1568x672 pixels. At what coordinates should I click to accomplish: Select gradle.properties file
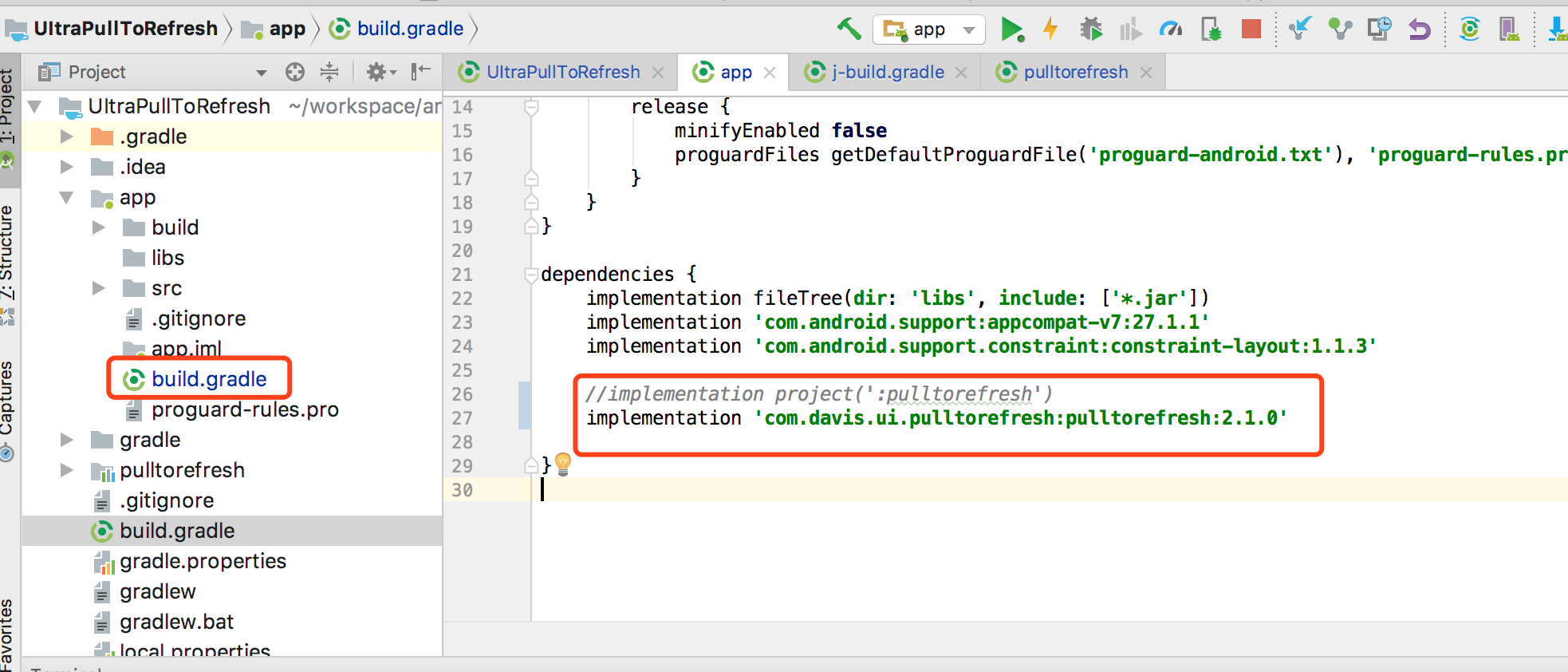(x=203, y=561)
